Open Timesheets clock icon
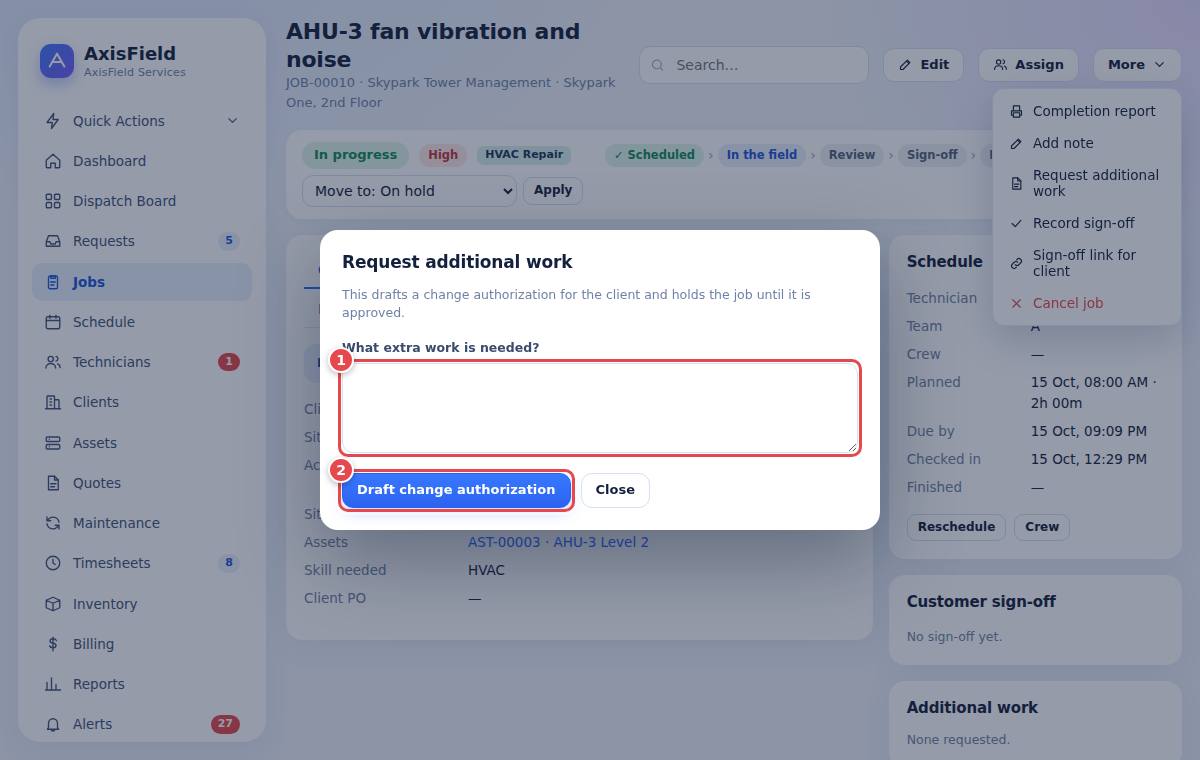This screenshot has height=760, width=1200. pyautogui.click(x=53, y=563)
